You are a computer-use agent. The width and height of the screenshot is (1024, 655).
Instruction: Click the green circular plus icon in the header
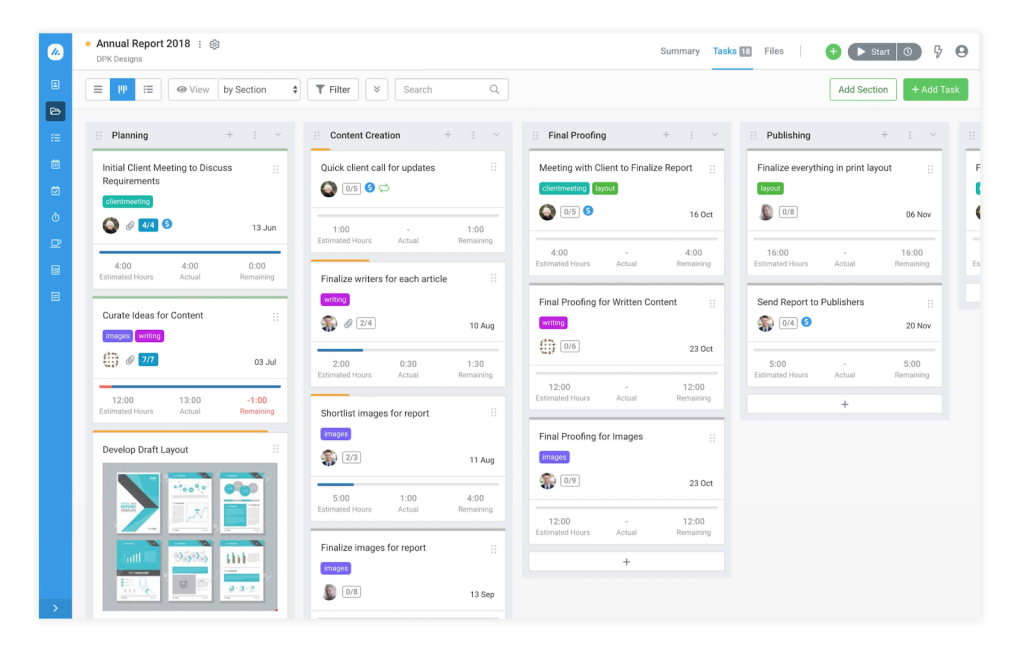pyautogui.click(x=833, y=52)
